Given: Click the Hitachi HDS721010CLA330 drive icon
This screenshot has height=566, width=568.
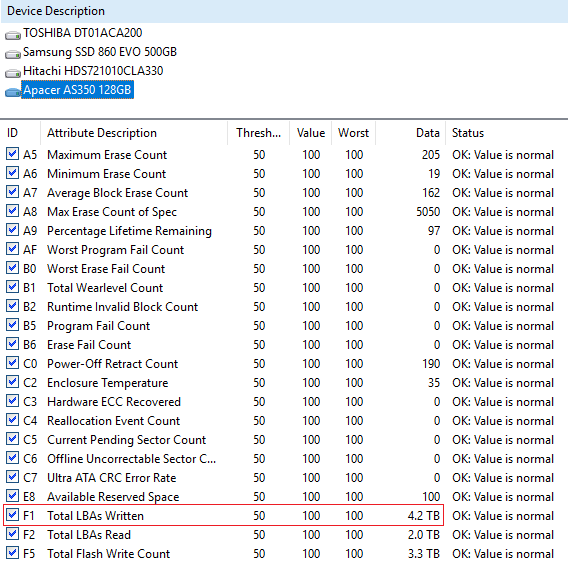Looking at the screenshot, I should point(13,73).
